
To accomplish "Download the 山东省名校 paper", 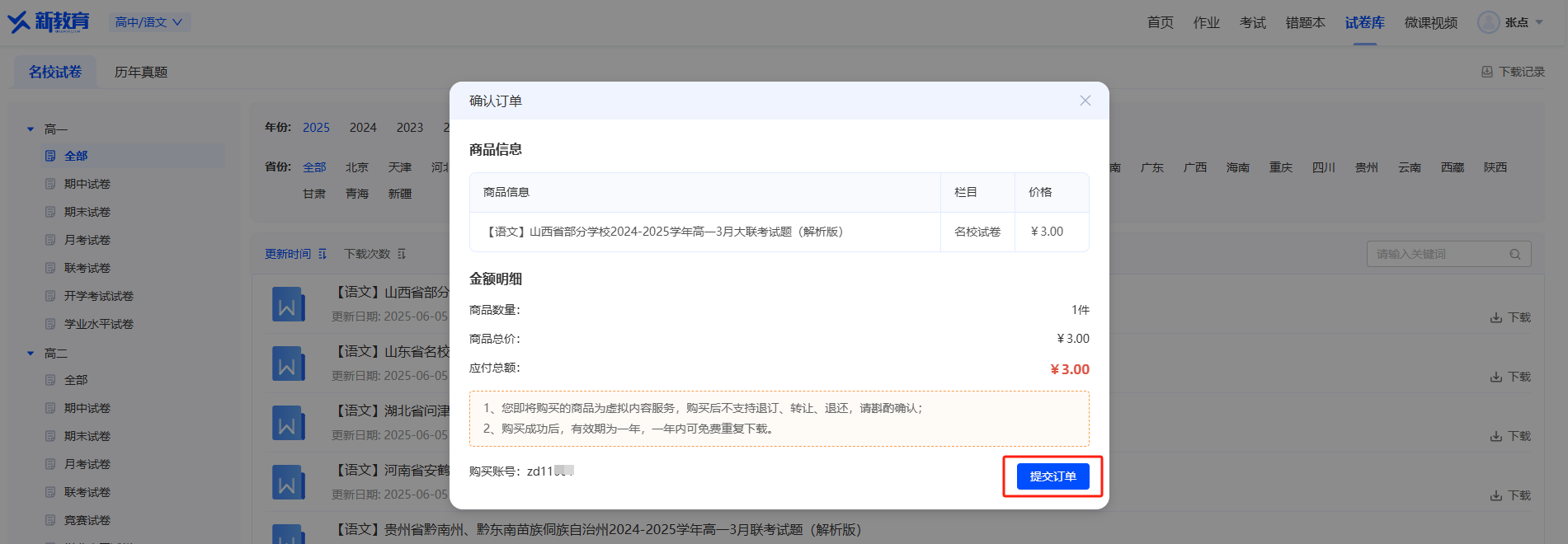I will 1510,377.
